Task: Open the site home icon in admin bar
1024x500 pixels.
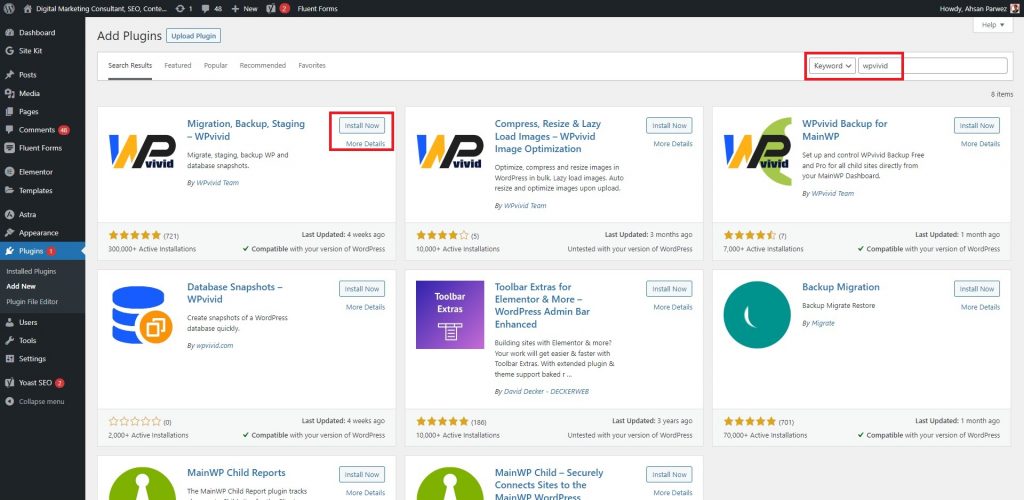Action: tap(27, 8)
